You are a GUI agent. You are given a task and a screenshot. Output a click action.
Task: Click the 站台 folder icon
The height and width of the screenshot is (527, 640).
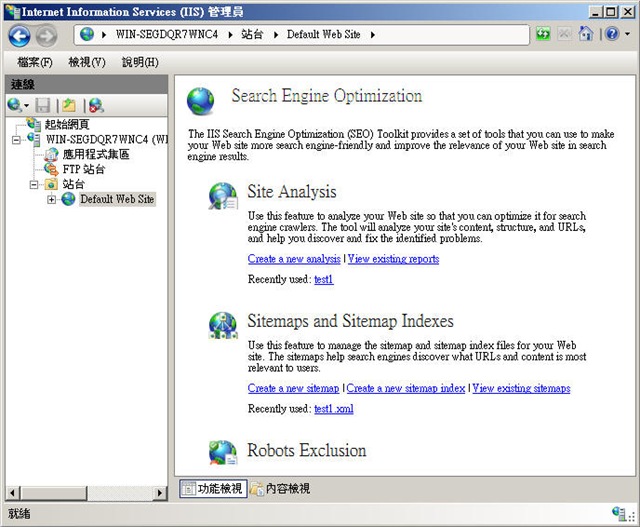(51, 184)
